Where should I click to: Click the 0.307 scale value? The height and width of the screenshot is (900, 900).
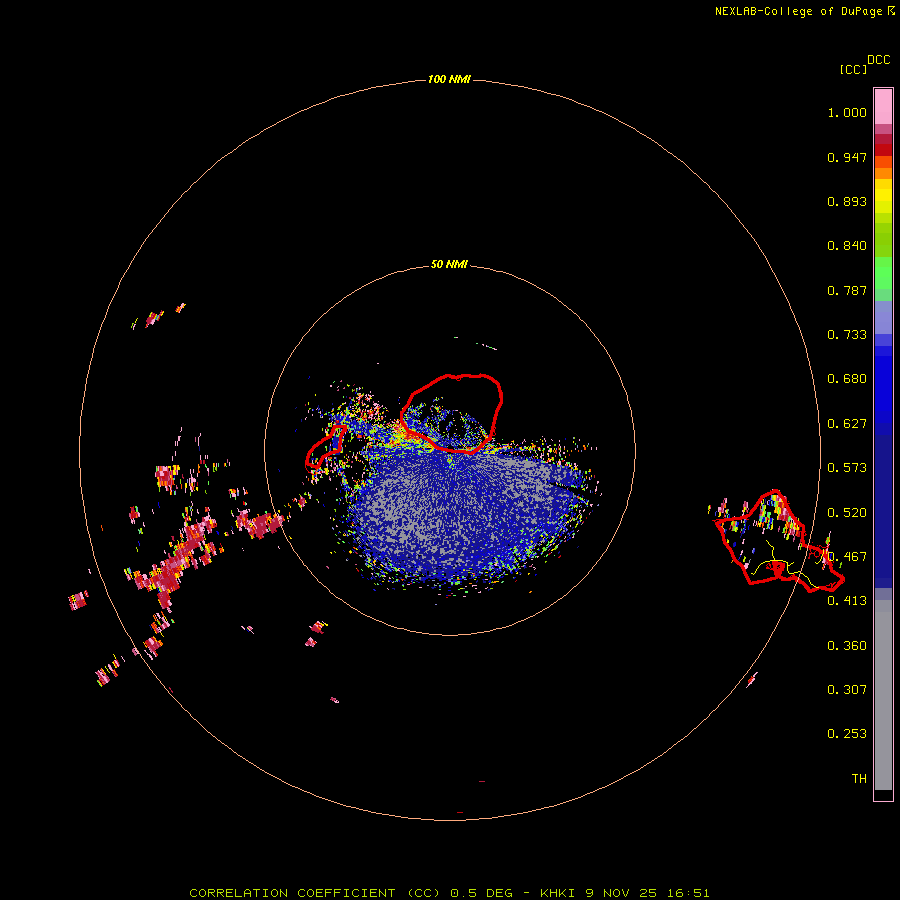[x=847, y=689]
